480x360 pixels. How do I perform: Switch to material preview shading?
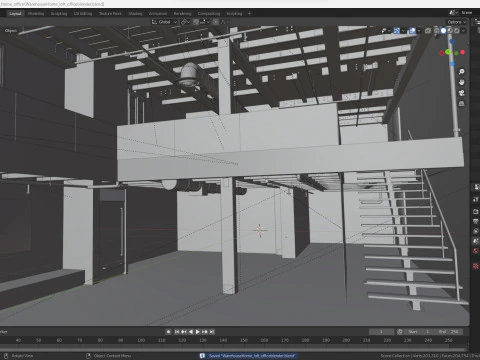[x=450, y=31]
